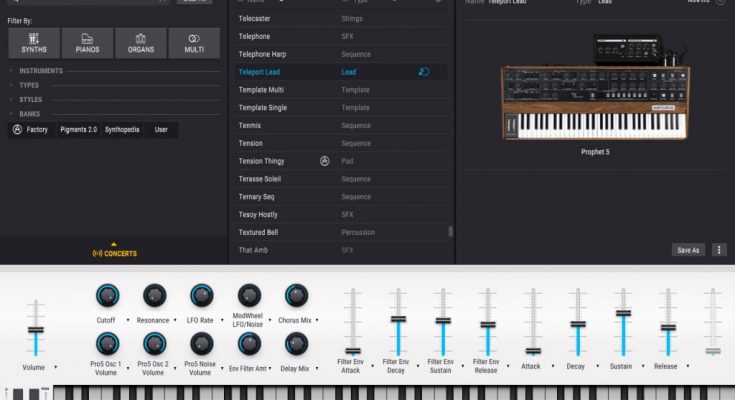Screen dimensions: 735x400
Task: Click the Arturia badge beside Tension Thingy
Action: coord(324,161)
